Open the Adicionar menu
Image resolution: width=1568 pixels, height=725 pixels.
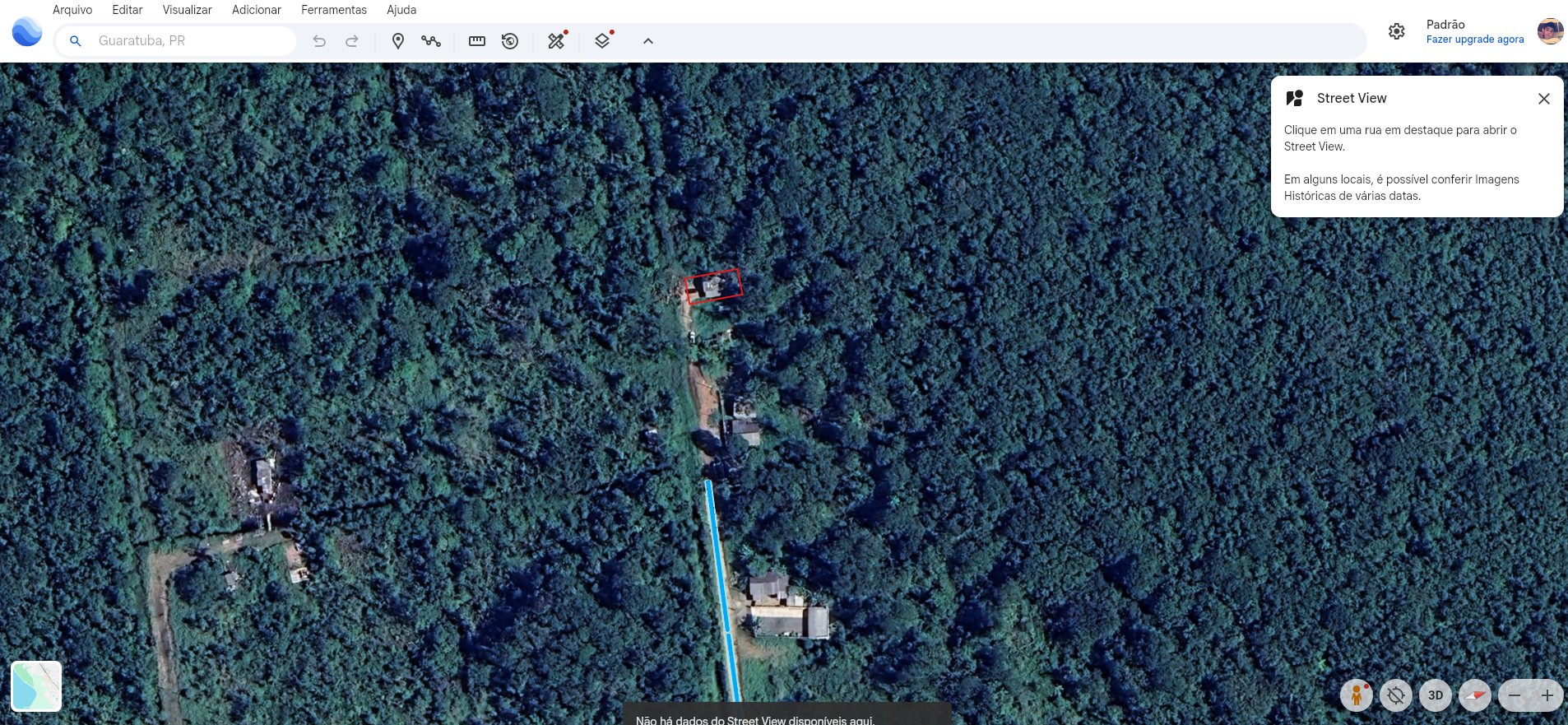pos(257,10)
